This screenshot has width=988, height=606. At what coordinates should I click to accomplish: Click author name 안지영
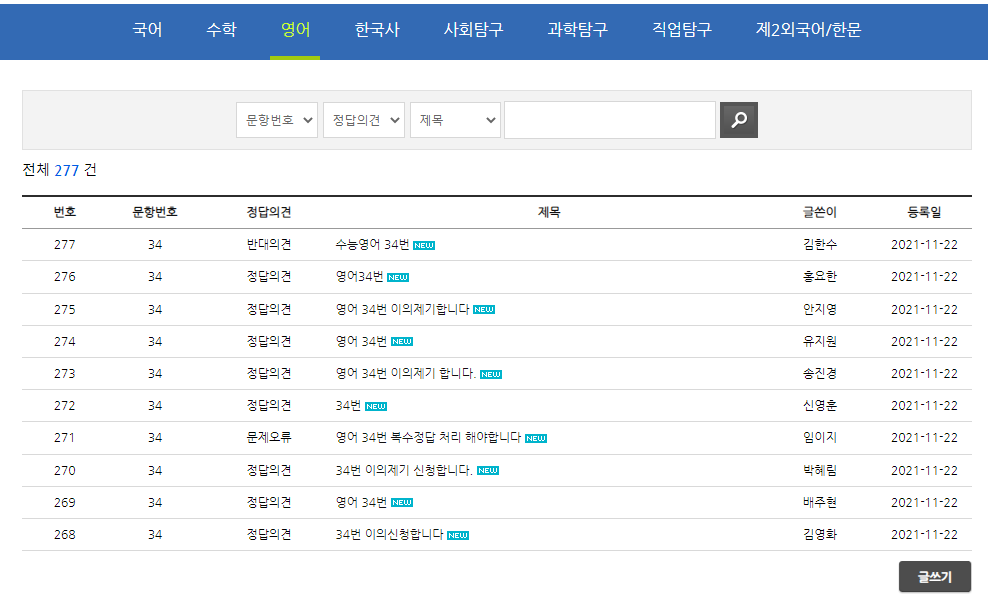click(x=820, y=309)
